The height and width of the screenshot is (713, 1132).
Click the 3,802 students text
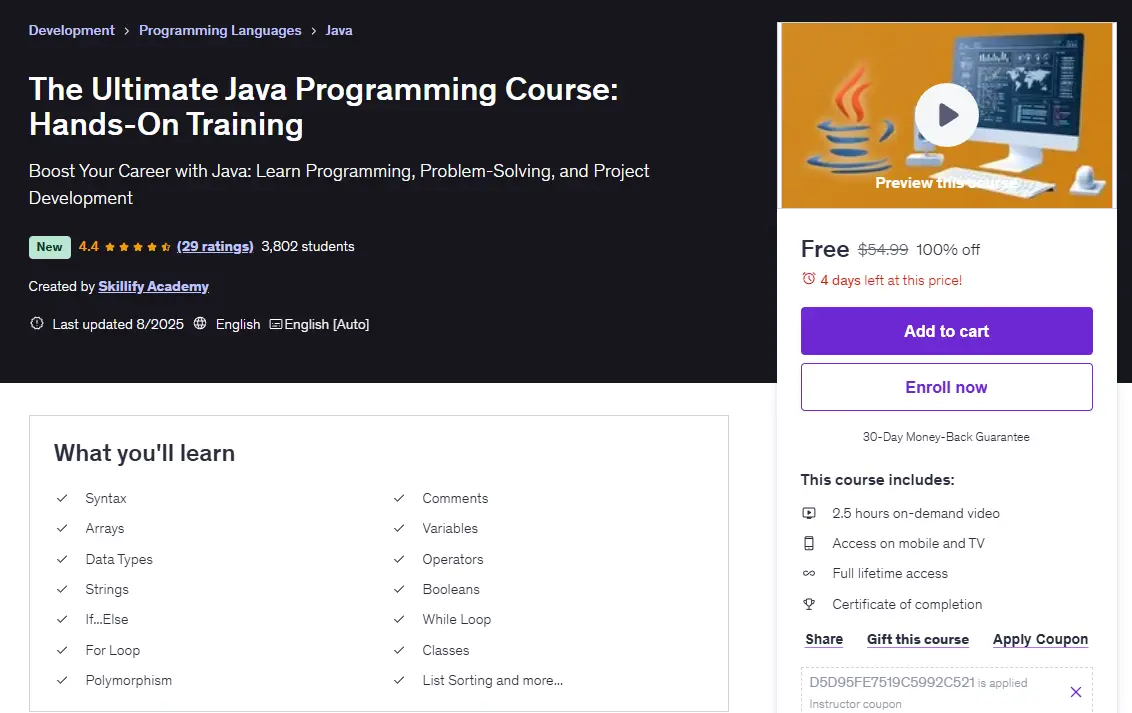pos(308,246)
